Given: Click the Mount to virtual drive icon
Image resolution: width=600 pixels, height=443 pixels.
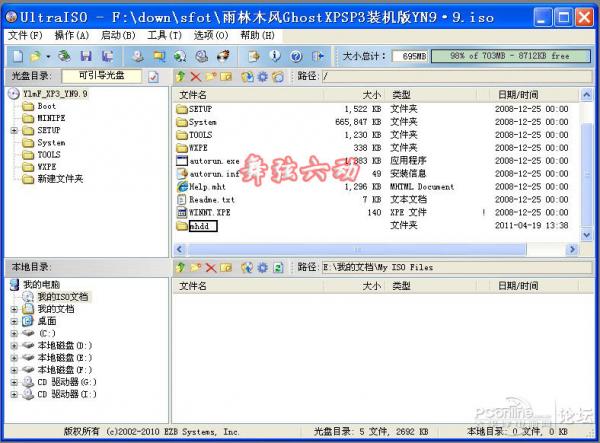Looking at the screenshot, I should tap(202, 56).
